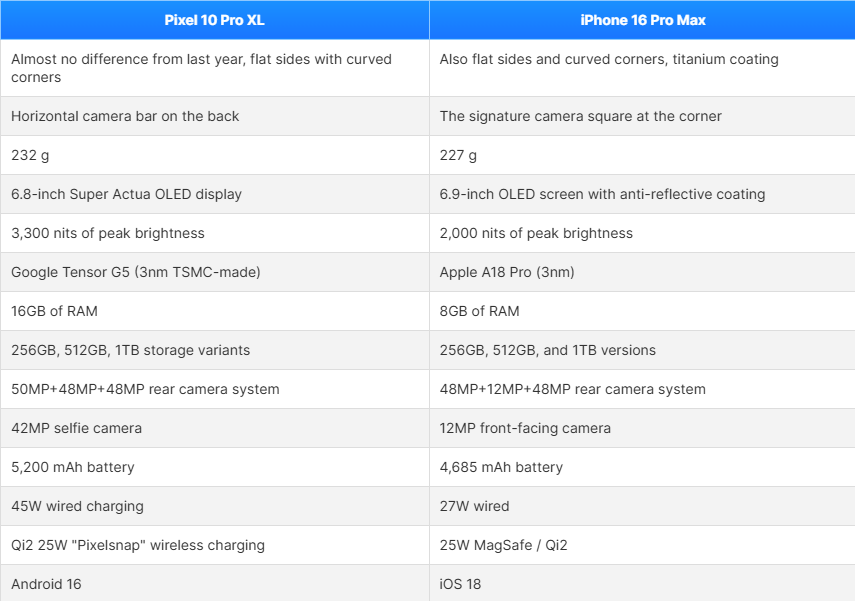Select the 8GB of RAM cell

pos(642,311)
